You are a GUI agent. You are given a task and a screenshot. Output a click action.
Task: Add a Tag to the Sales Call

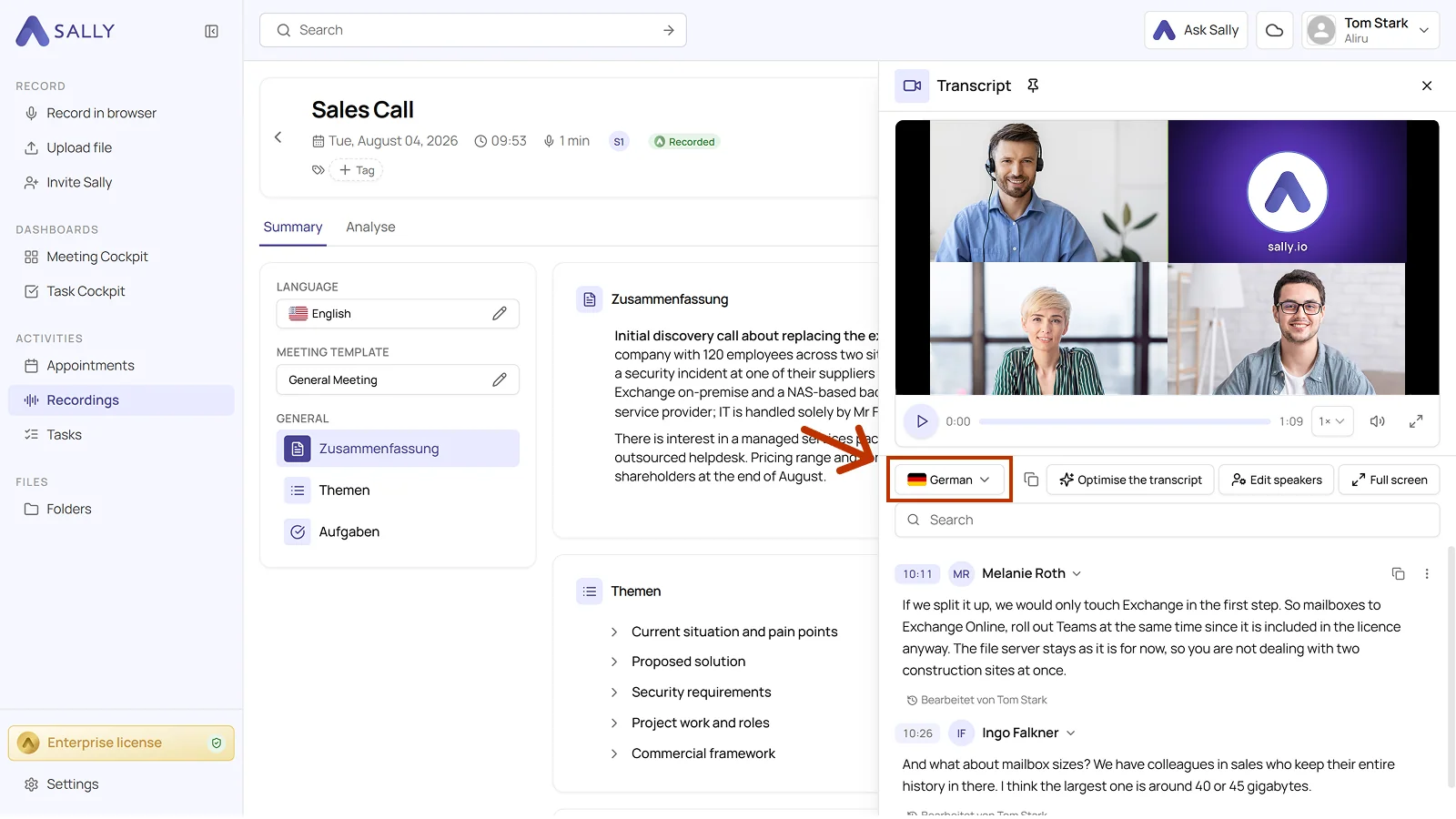point(357,170)
